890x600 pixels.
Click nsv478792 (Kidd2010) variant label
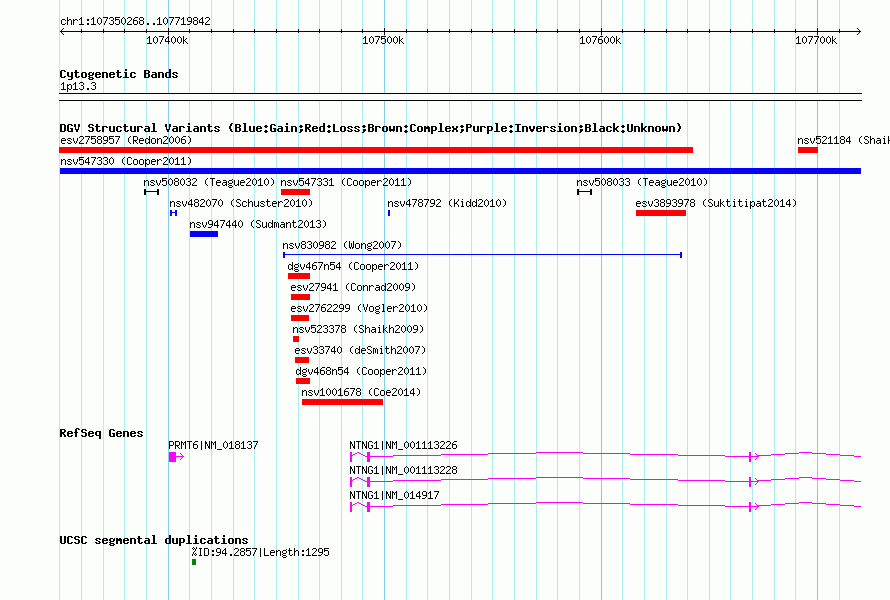pyautogui.click(x=447, y=203)
